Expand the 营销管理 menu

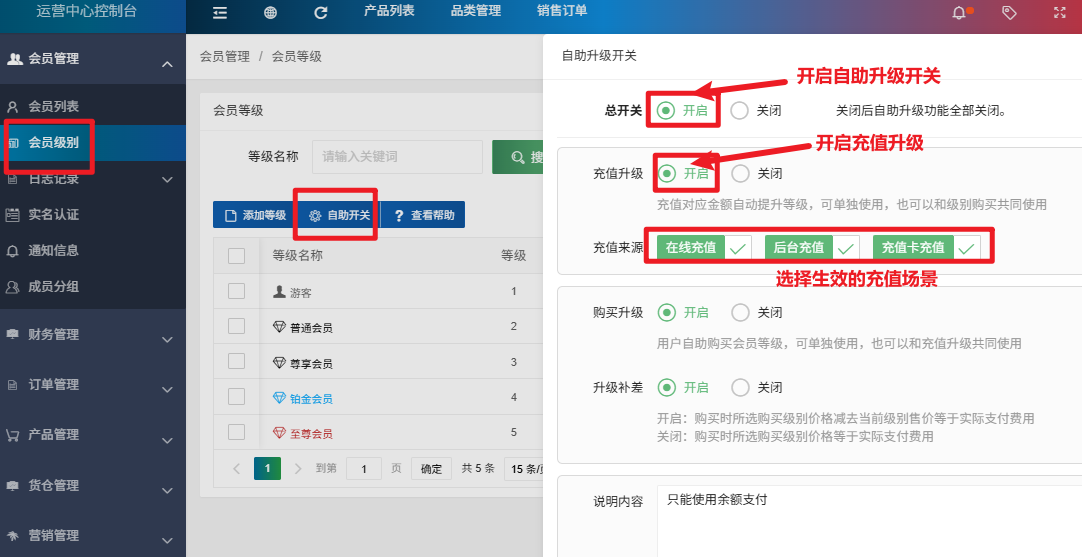click(x=167, y=540)
